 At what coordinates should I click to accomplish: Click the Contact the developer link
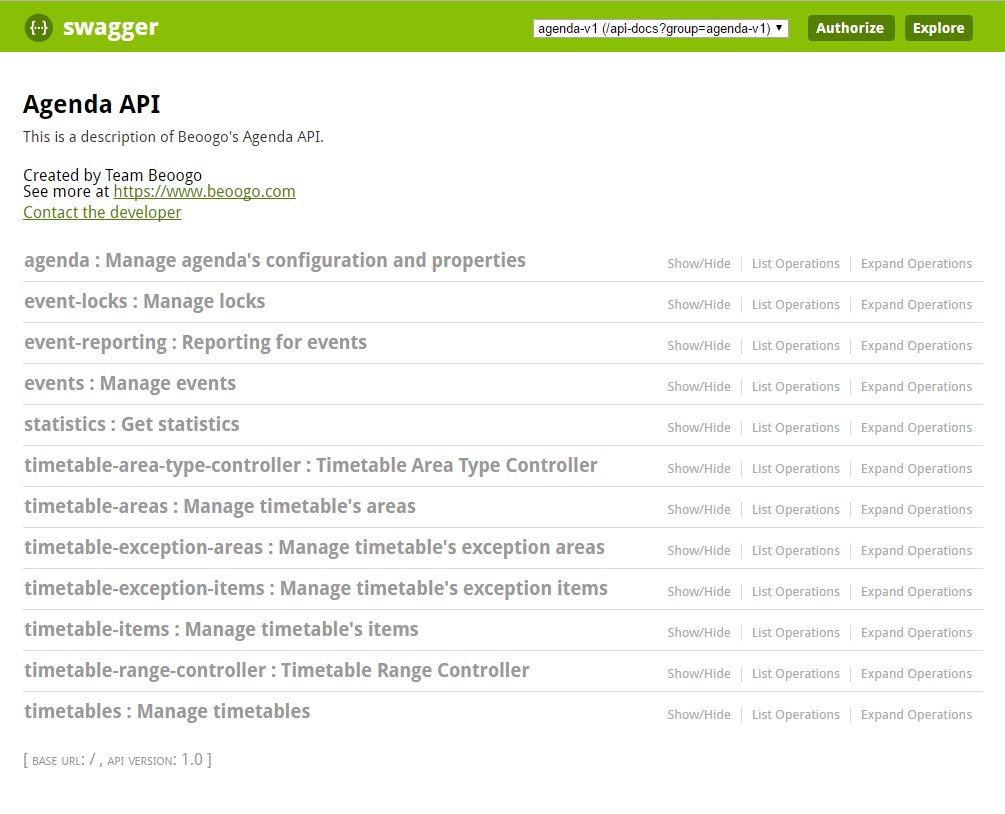coord(102,212)
